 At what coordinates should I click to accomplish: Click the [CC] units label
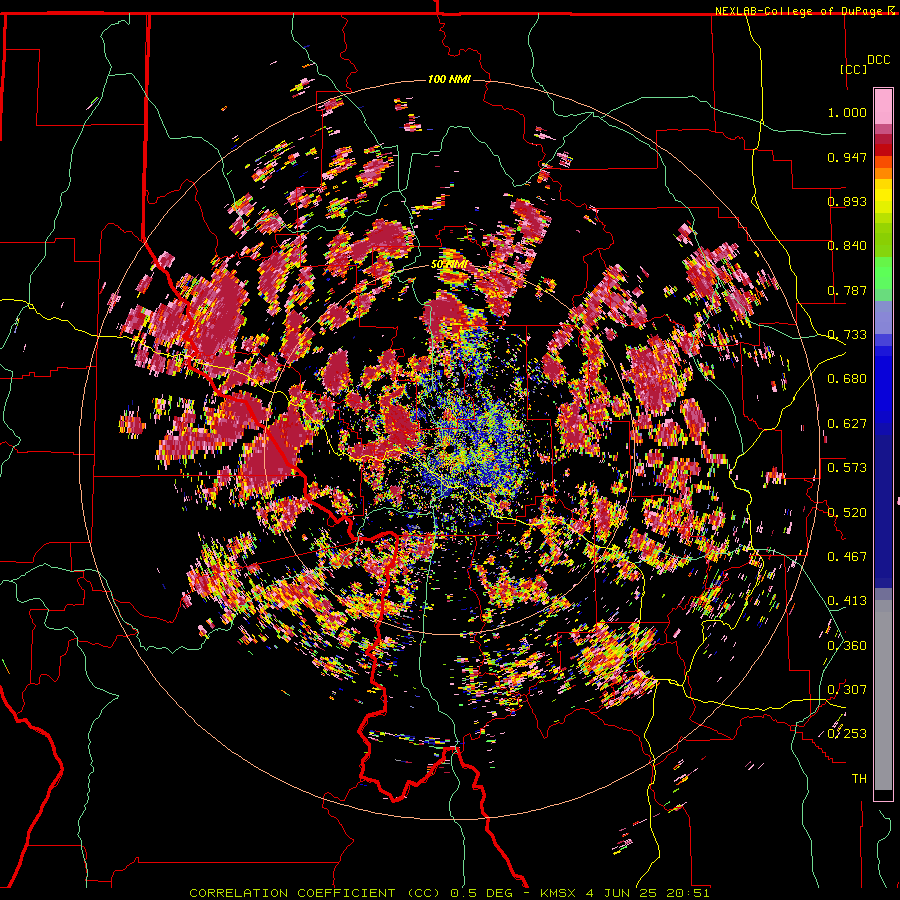point(854,69)
